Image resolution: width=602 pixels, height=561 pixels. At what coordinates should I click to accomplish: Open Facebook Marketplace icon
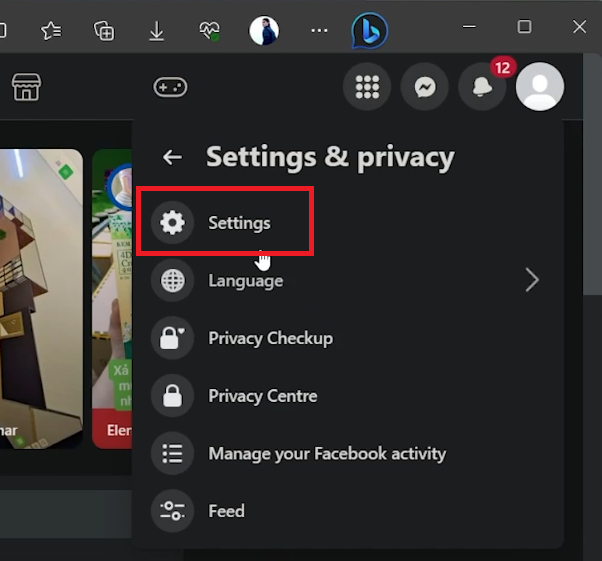click(26, 87)
